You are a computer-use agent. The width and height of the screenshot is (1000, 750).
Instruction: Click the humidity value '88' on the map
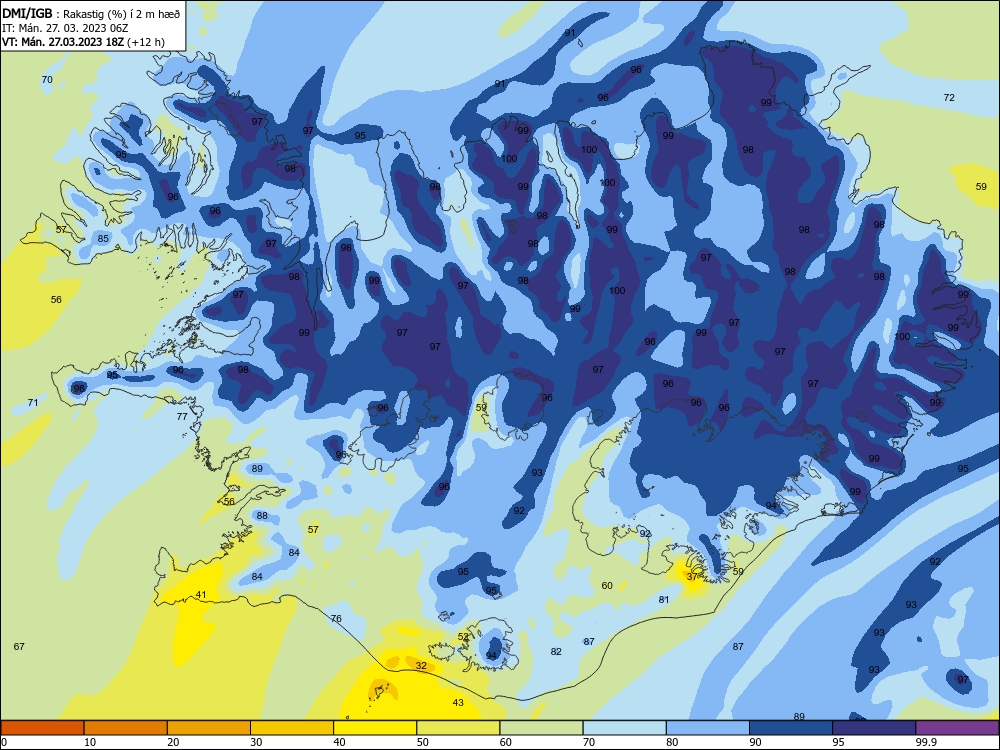262,515
